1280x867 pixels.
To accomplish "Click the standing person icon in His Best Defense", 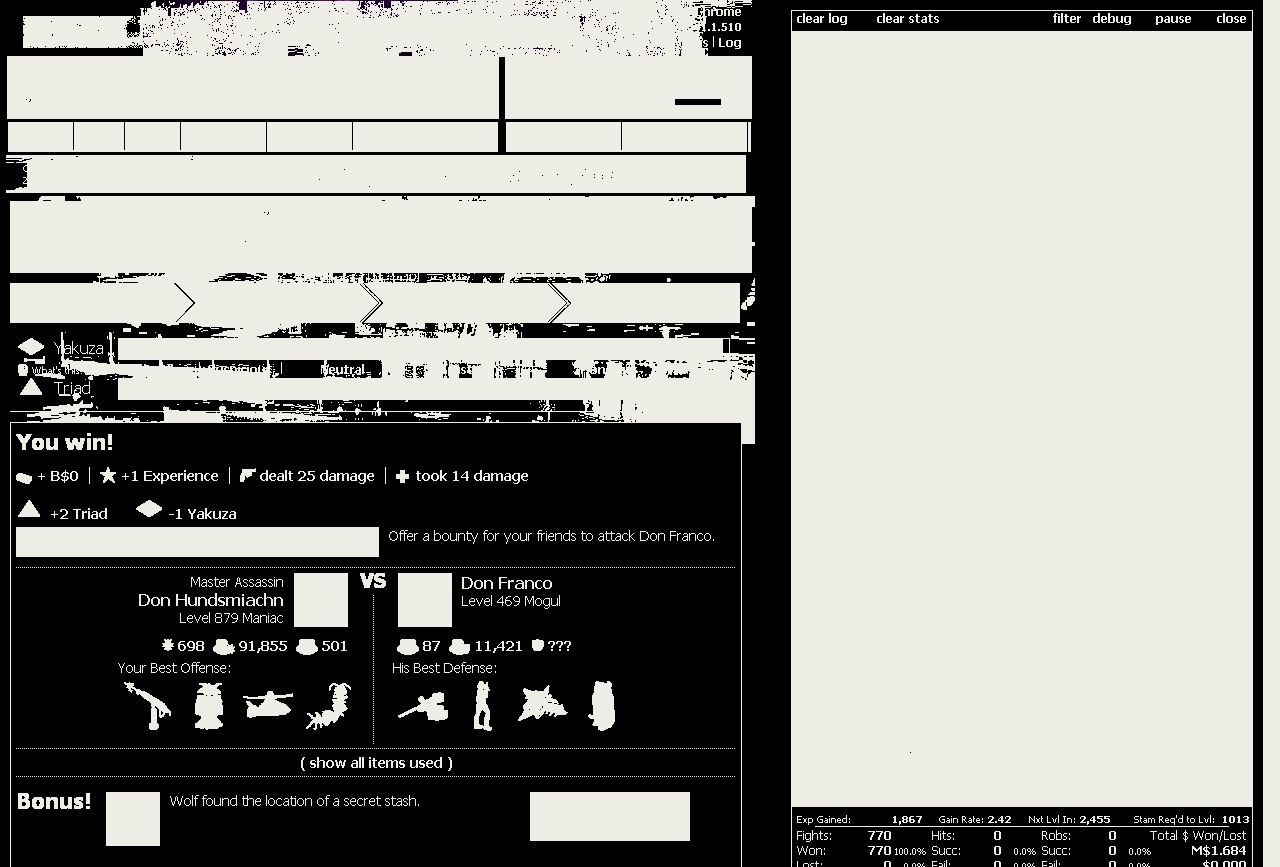I will (483, 706).
